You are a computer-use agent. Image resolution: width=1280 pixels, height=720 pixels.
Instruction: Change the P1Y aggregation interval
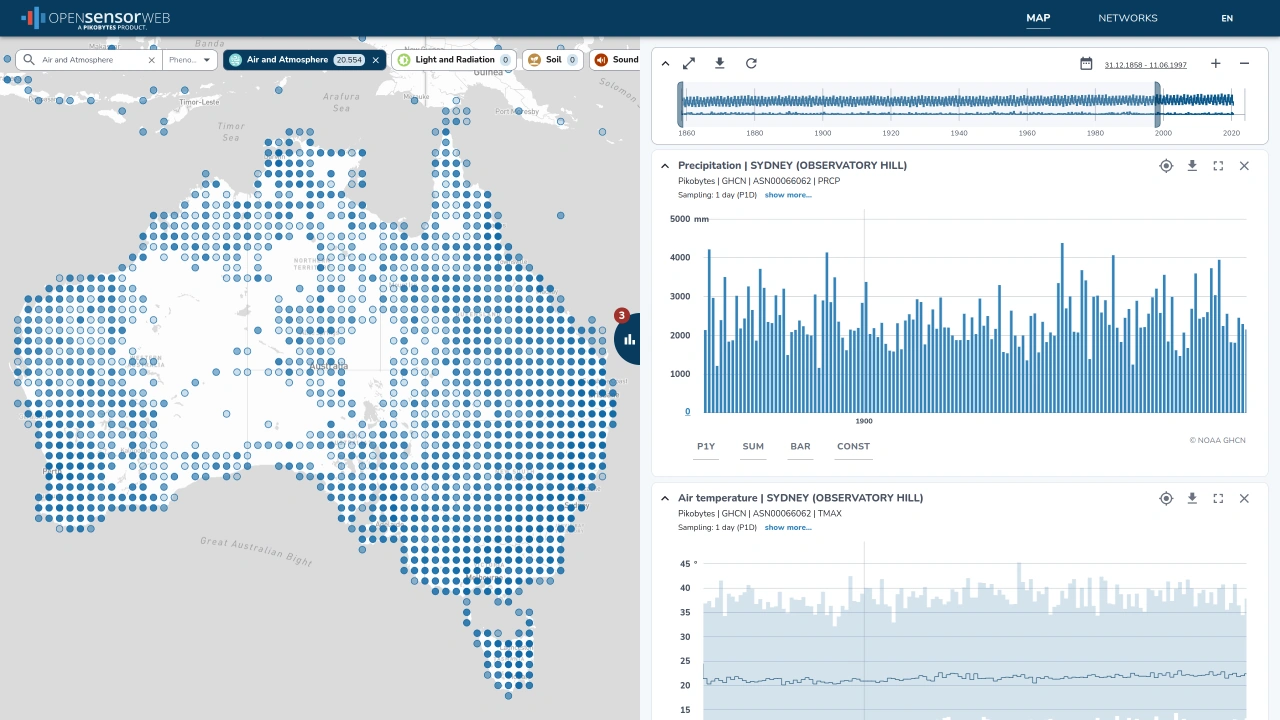706,447
